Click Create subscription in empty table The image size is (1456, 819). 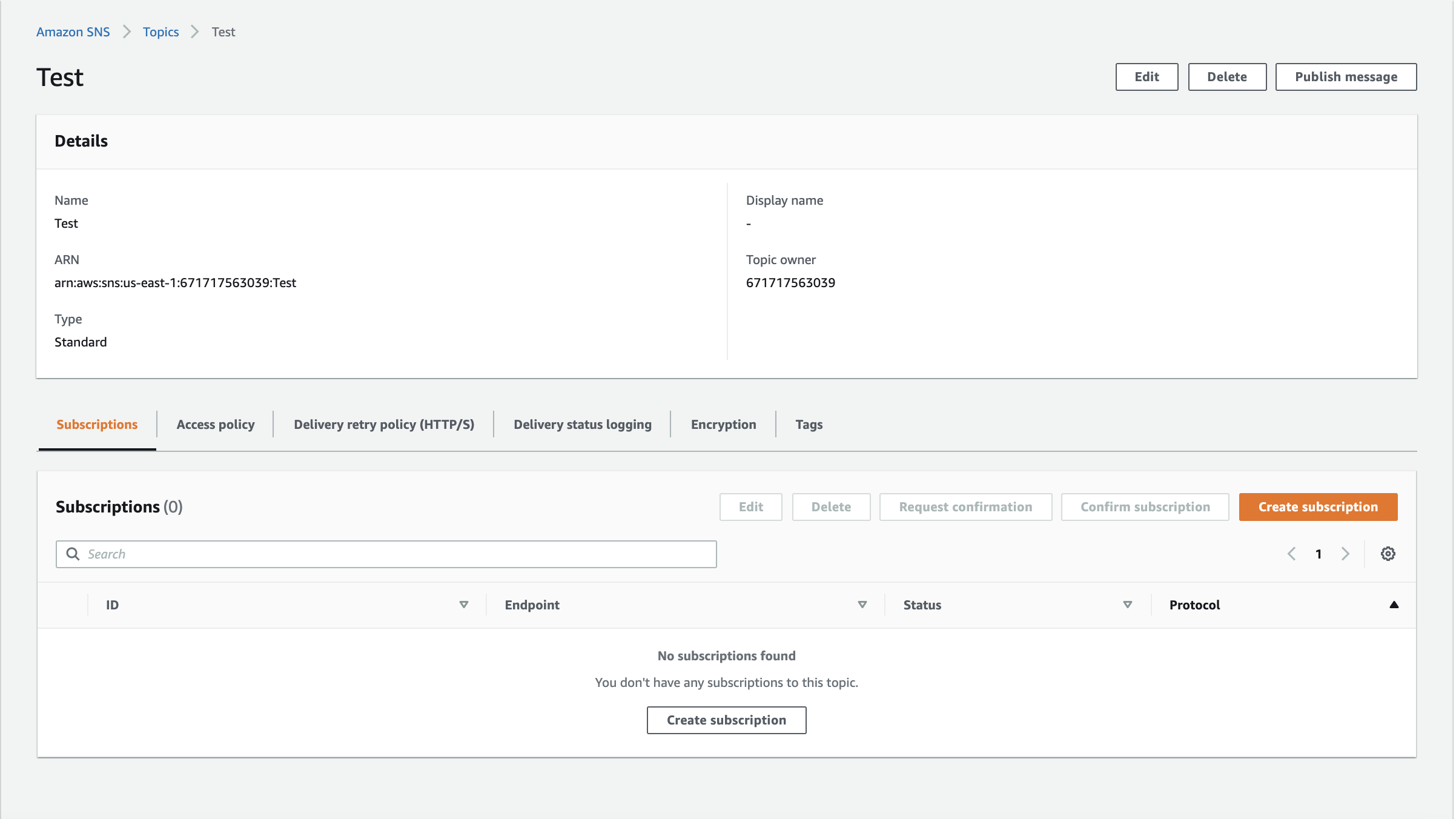point(726,720)
